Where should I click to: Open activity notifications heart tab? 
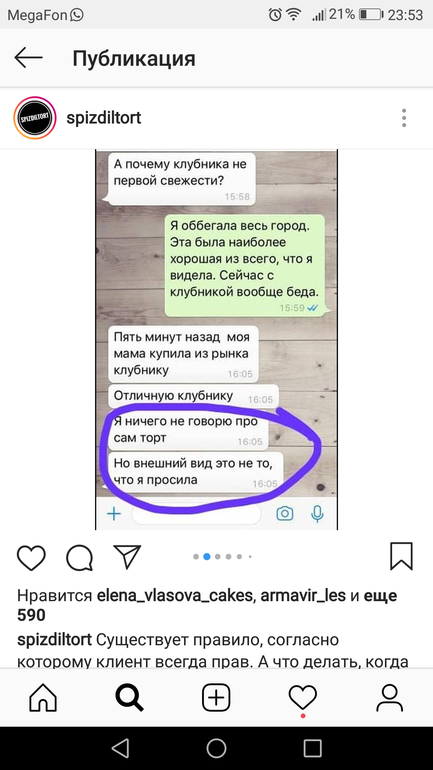click(303, 697)
